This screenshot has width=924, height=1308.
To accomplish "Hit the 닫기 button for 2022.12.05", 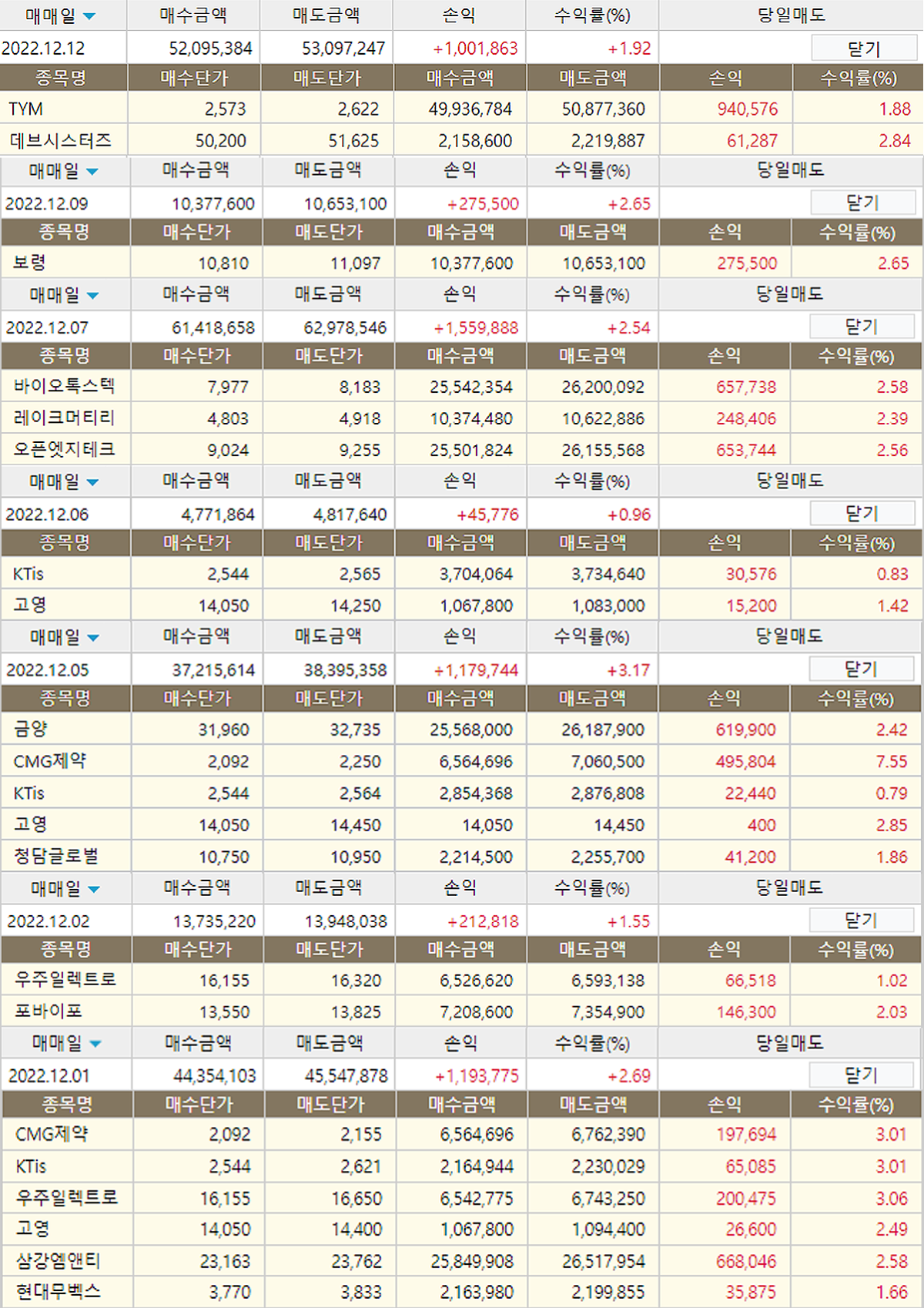I will pos(861,669).
